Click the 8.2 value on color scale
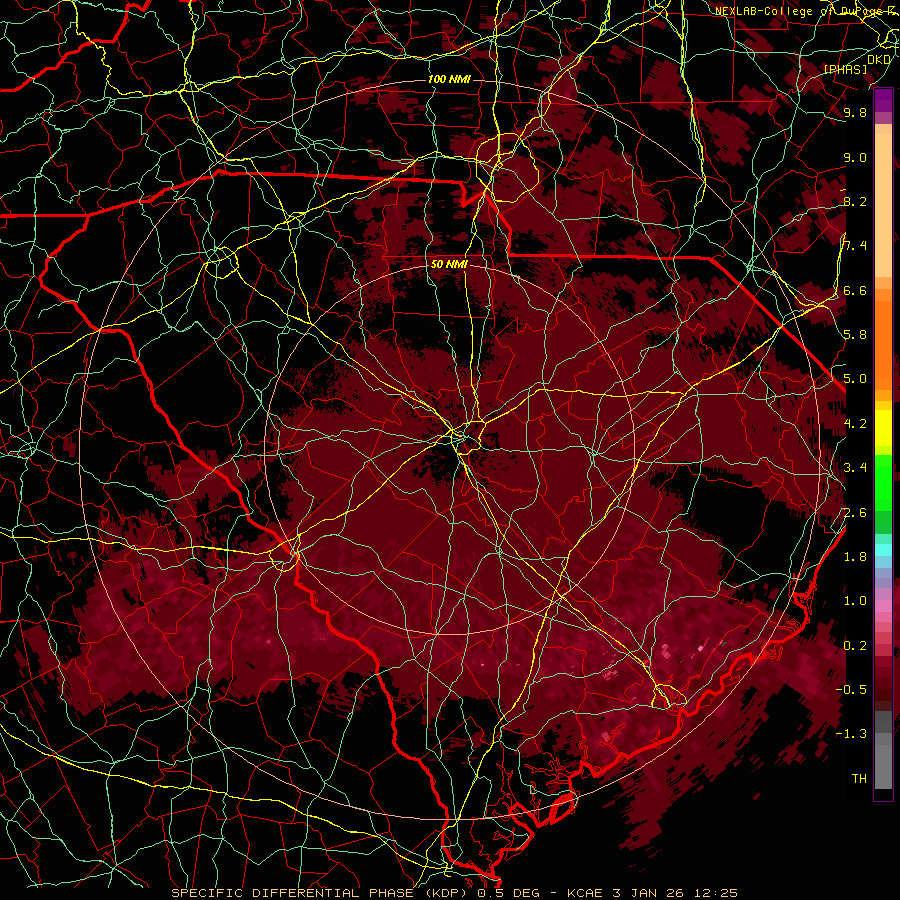 [855, 201]
